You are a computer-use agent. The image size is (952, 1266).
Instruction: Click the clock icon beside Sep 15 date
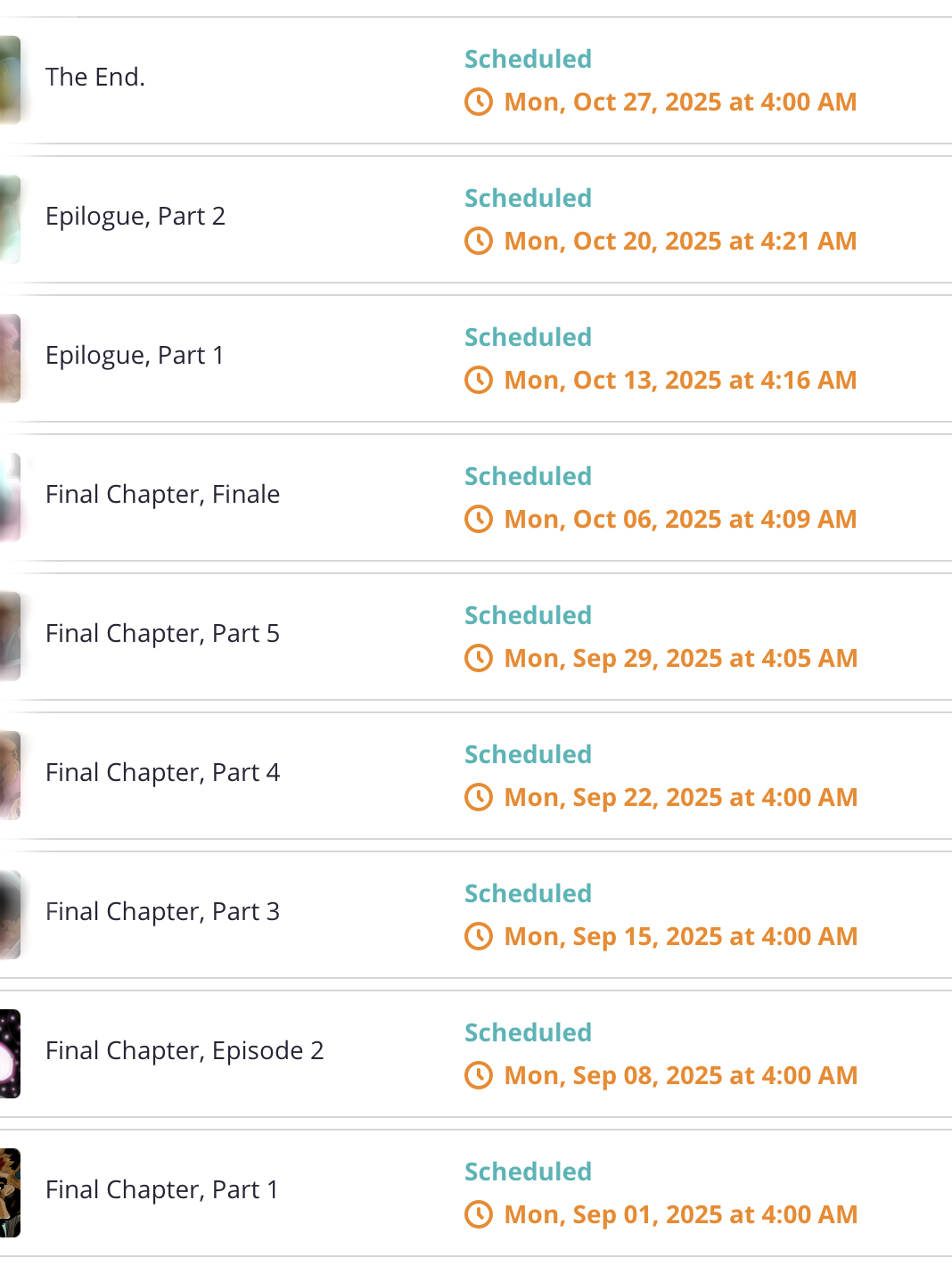click(x=479, y=936)
